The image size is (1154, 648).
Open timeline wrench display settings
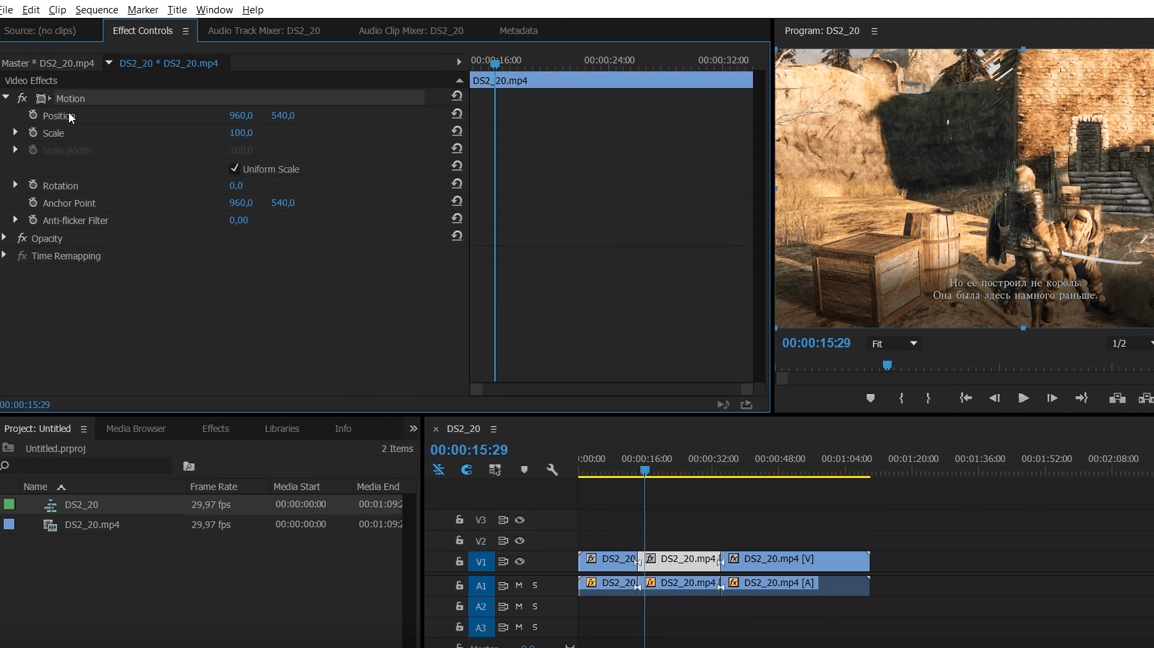[x=552, y=470]
